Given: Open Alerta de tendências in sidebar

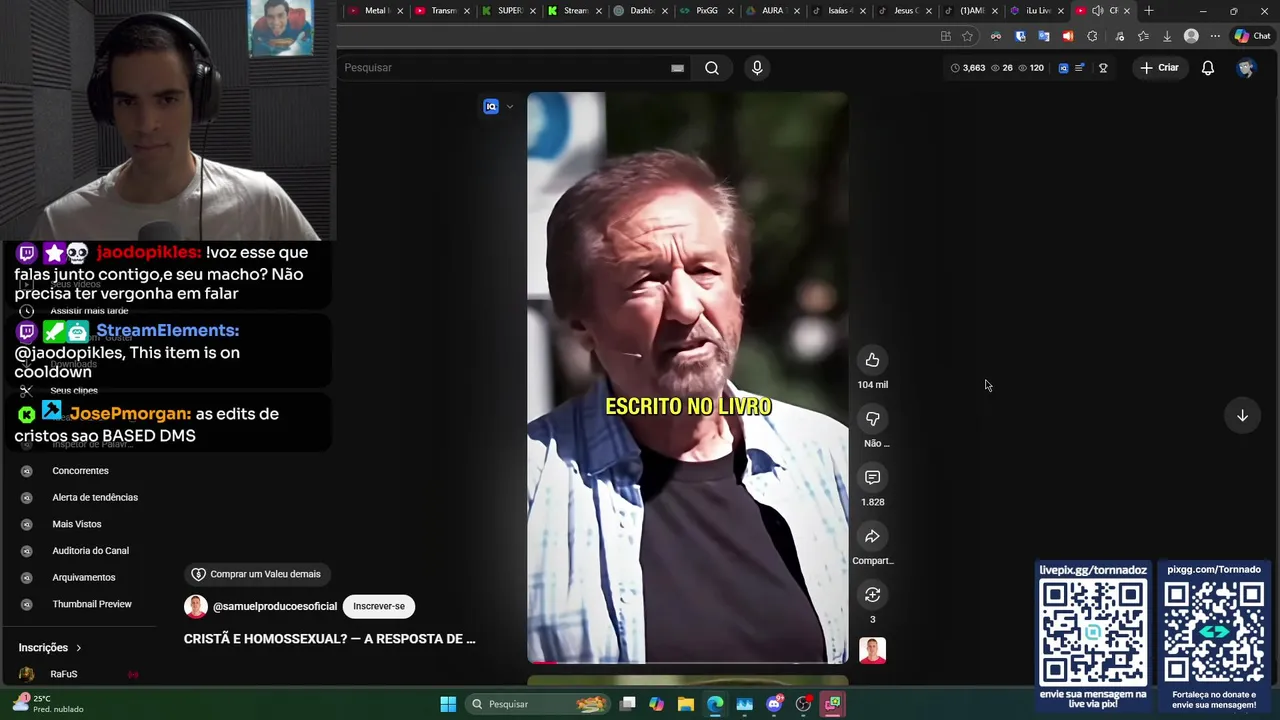Looking at the screenshot, I should (95, 498).
